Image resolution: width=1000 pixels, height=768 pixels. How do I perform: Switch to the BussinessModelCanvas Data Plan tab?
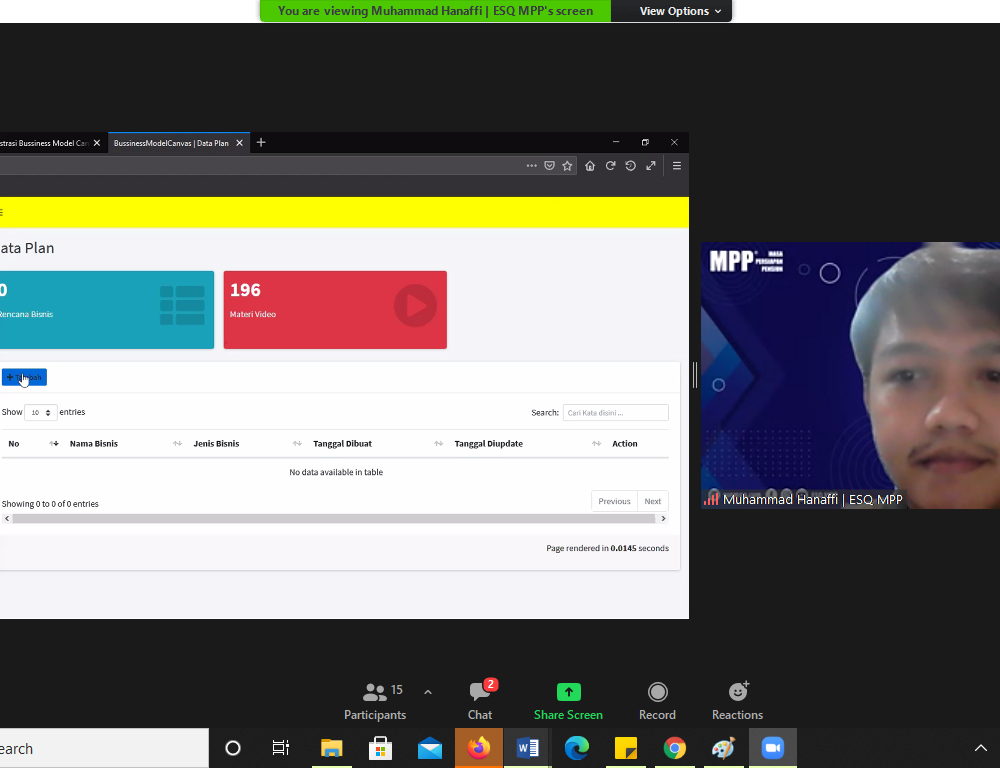(171, 143)
